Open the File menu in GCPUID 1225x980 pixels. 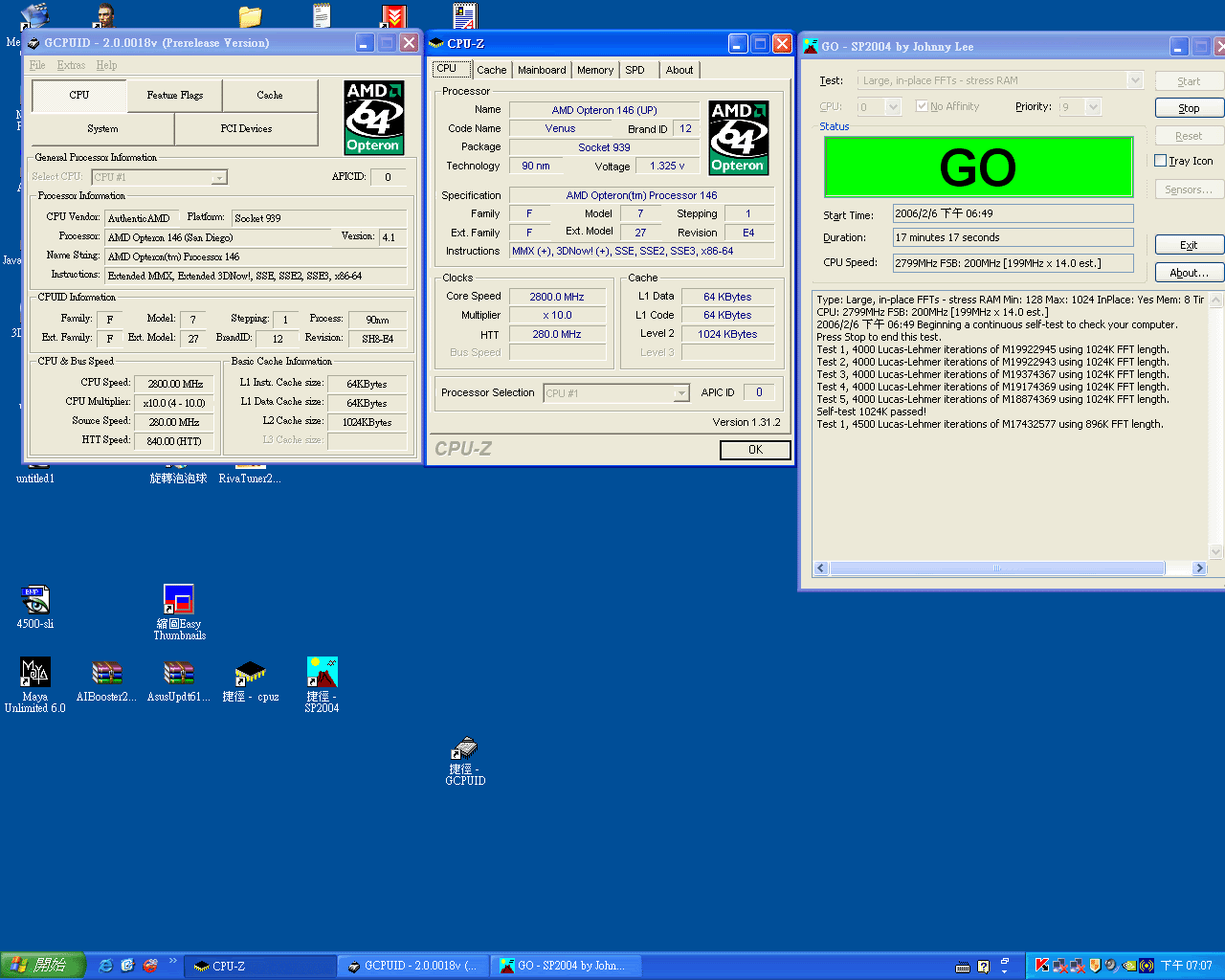pos(37,65)
